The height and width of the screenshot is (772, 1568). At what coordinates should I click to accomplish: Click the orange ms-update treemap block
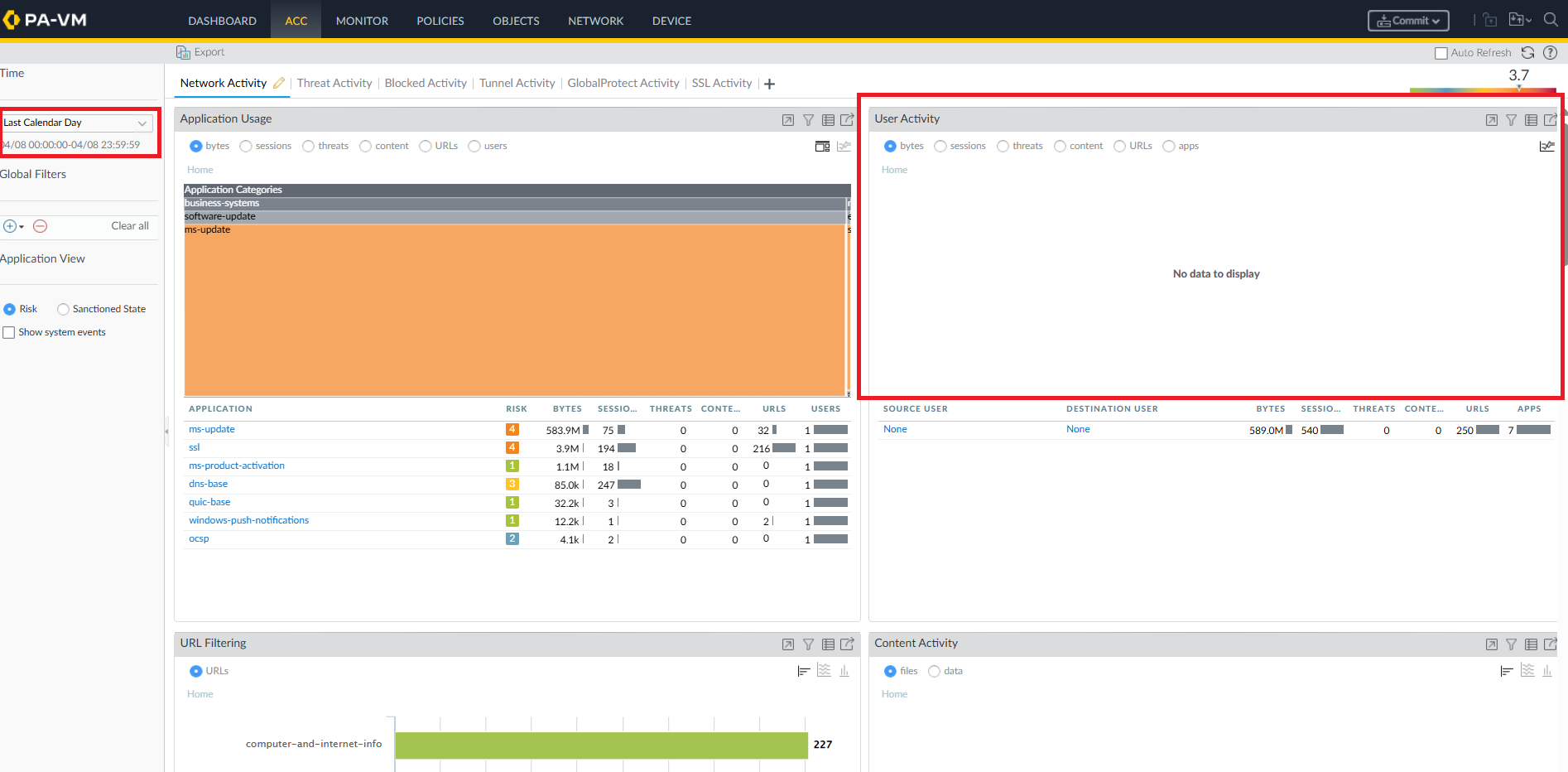click(513, 311)
